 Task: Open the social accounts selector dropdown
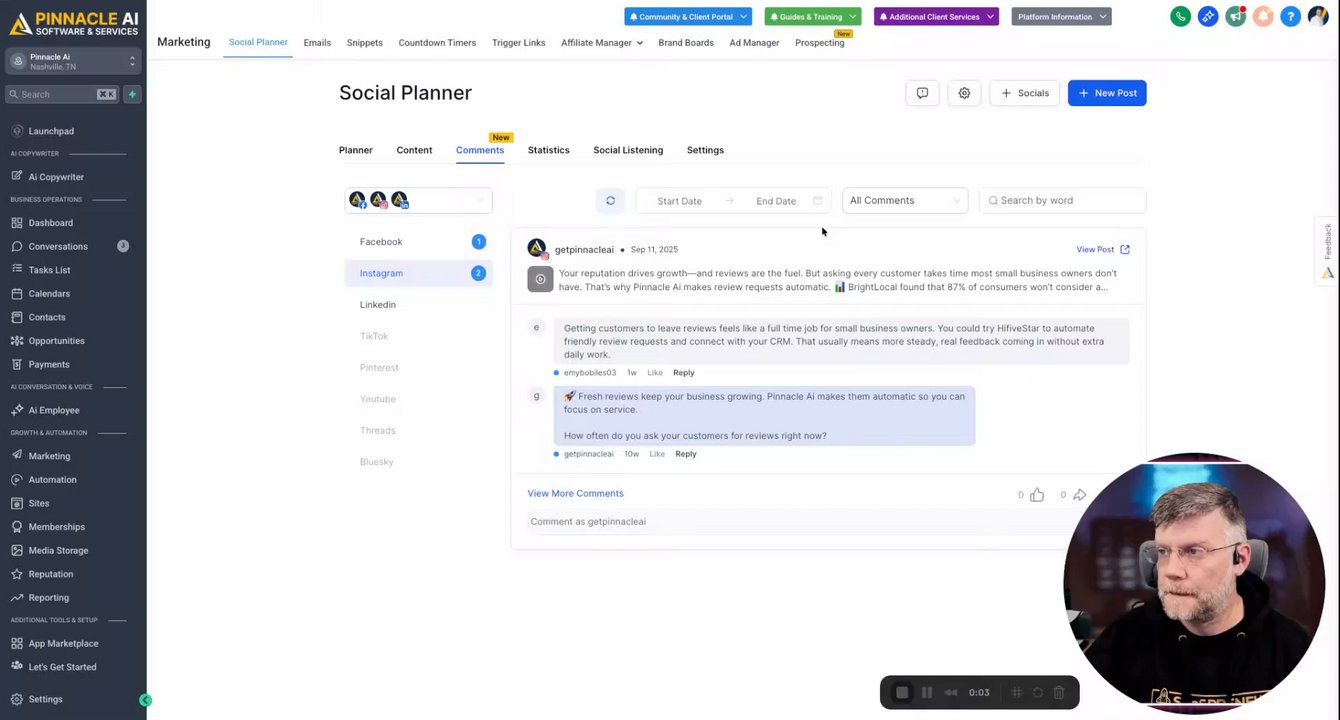(418, 201)
